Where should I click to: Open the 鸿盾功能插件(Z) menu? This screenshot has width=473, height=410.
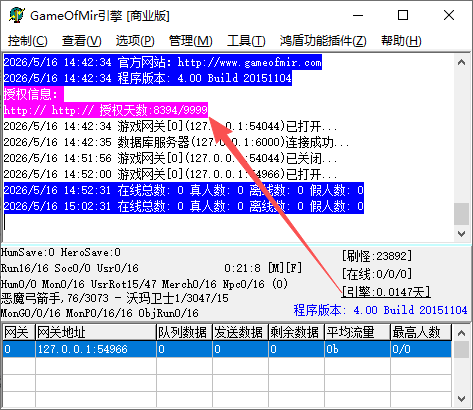point(323,41)
